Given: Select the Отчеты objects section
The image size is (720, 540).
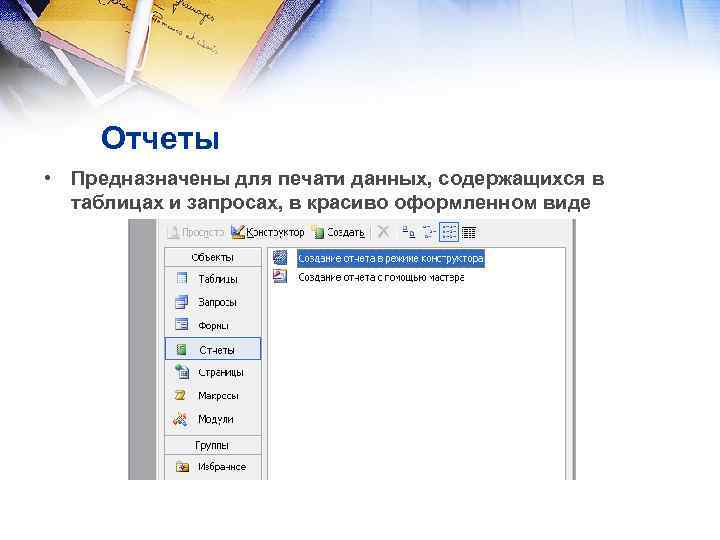Looking at the screenshot, I should [213, 349].
